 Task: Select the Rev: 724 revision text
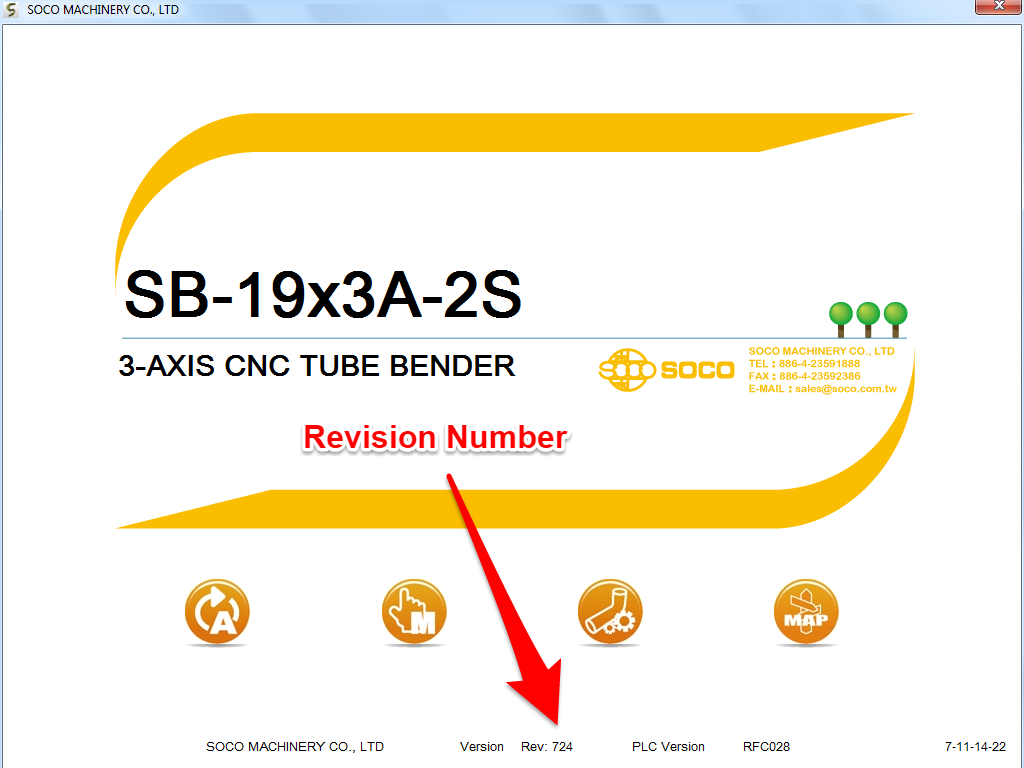(547, 747)
